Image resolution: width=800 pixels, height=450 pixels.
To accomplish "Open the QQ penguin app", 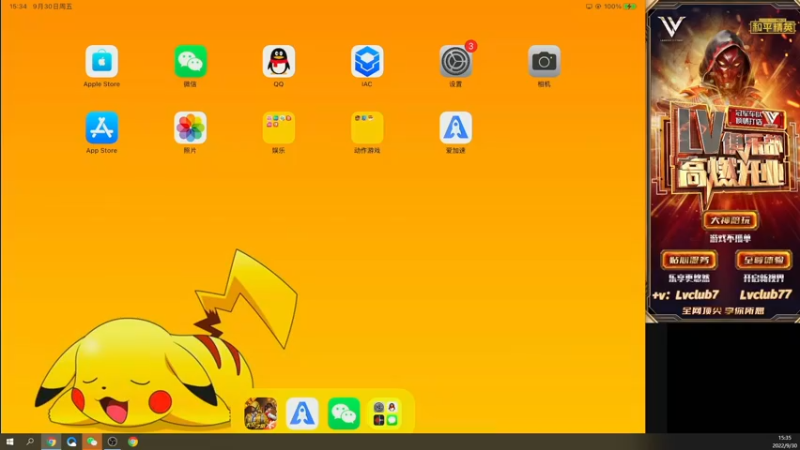I will pyautogui.click(x=279, y=61).
